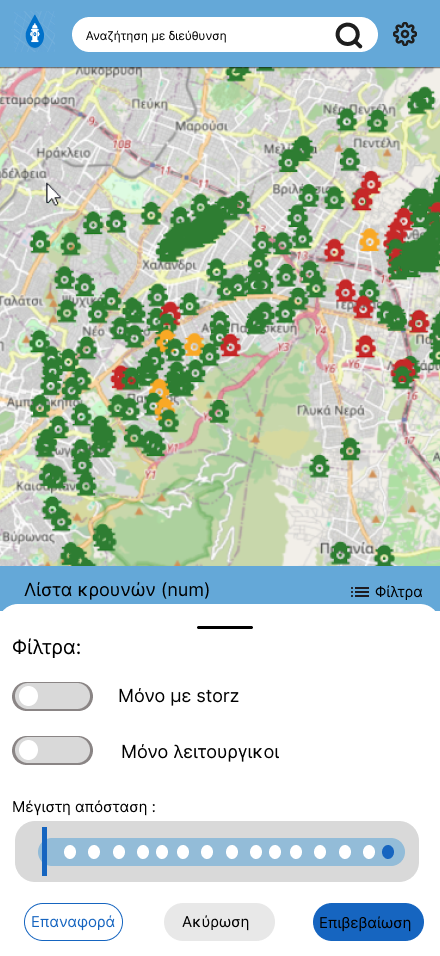
Task: Tap right green hydrant under Νέα Πεντέλη label
Action: pos(377,121)
